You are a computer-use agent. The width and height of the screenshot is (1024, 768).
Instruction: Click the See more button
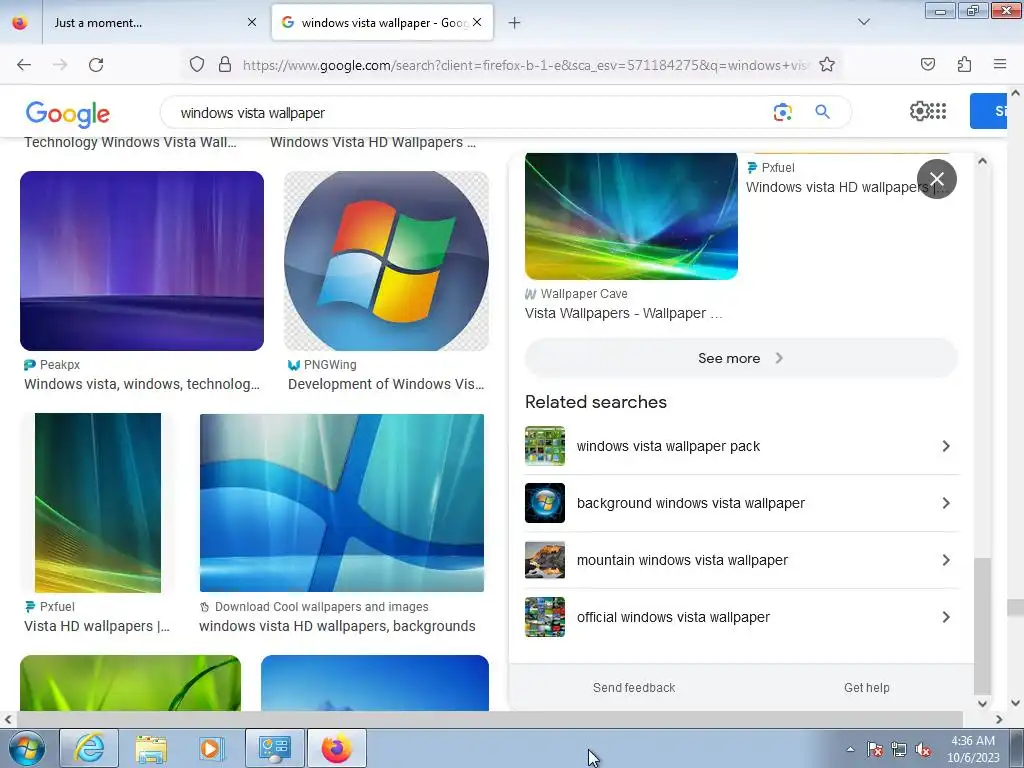pos(741,358)
